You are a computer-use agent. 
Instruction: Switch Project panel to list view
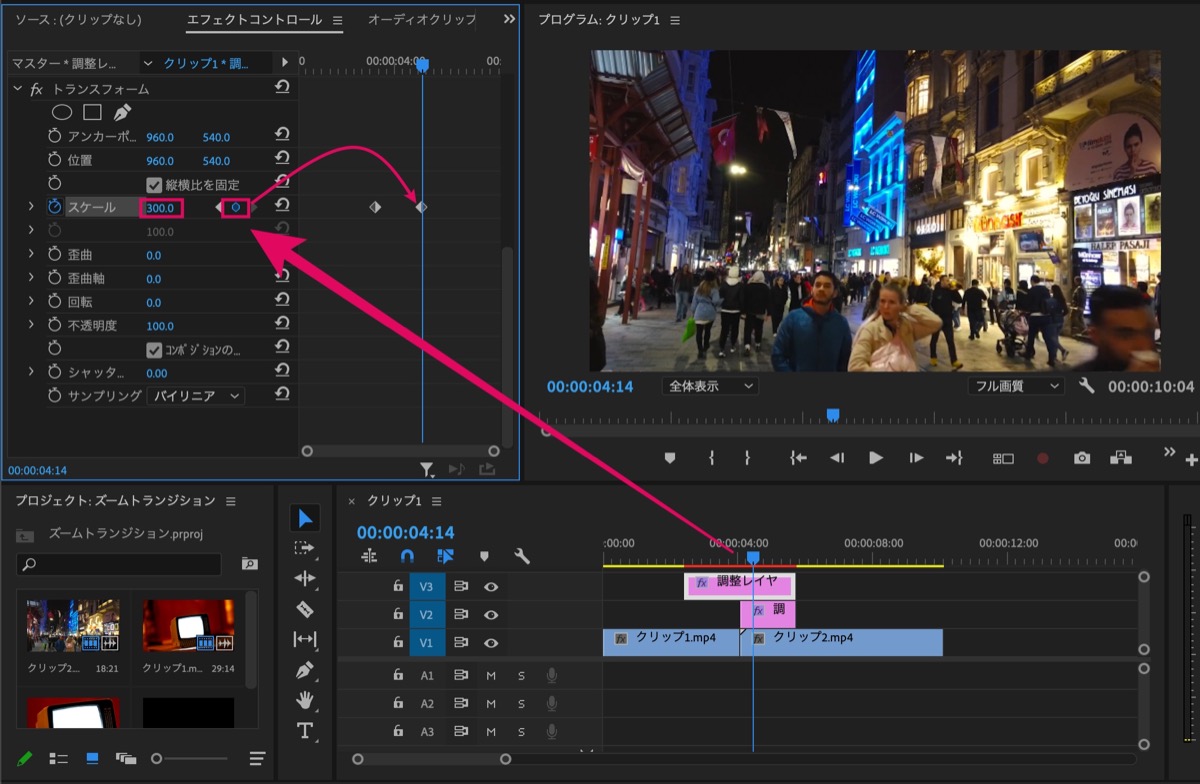coord(59,758)
